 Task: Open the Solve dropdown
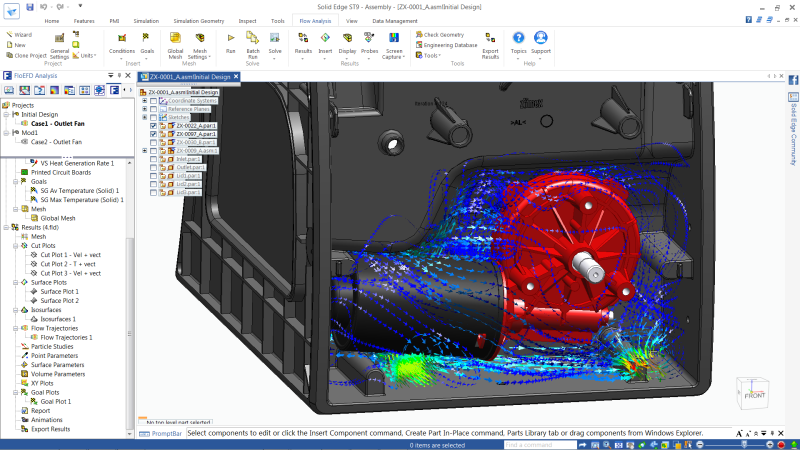(275, 46)
